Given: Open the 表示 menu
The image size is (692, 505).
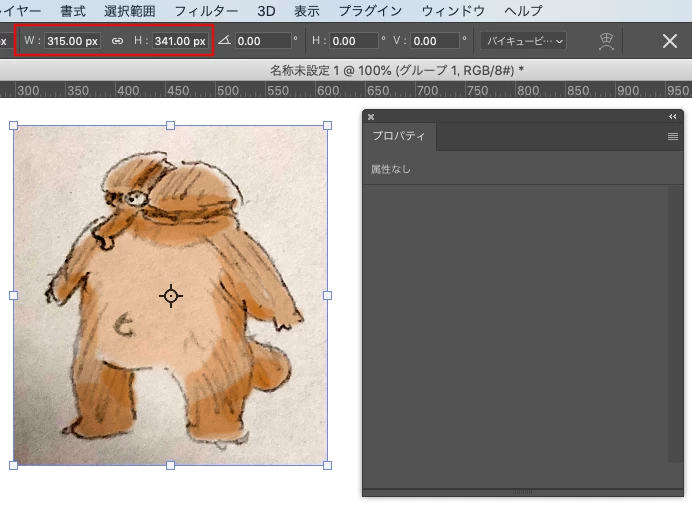Looking at the screenshot, I should point(307,11).
